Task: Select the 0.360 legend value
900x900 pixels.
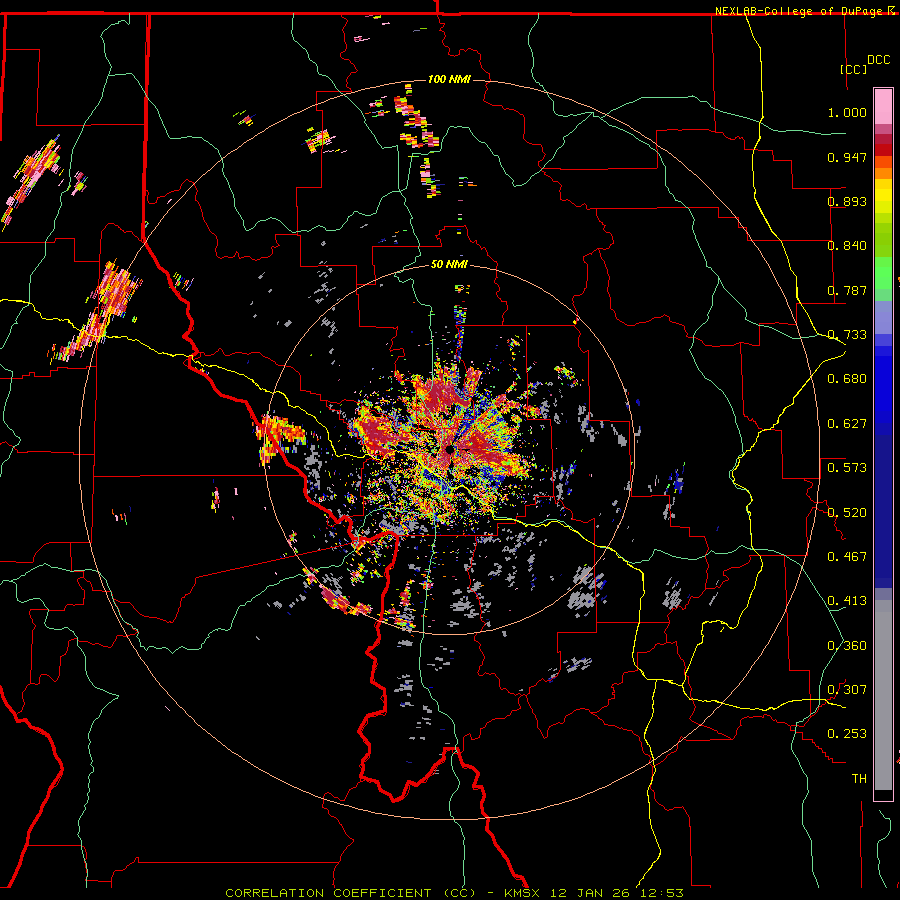Action: click(847, 646)
